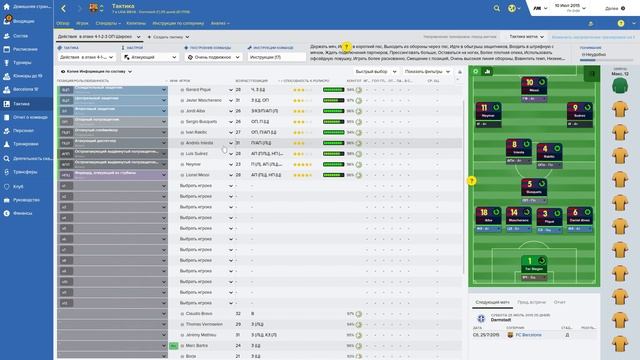Click the Darmstadt club crest in next match
This screenshot has height=360, width=640.
[x=481, y=318]
